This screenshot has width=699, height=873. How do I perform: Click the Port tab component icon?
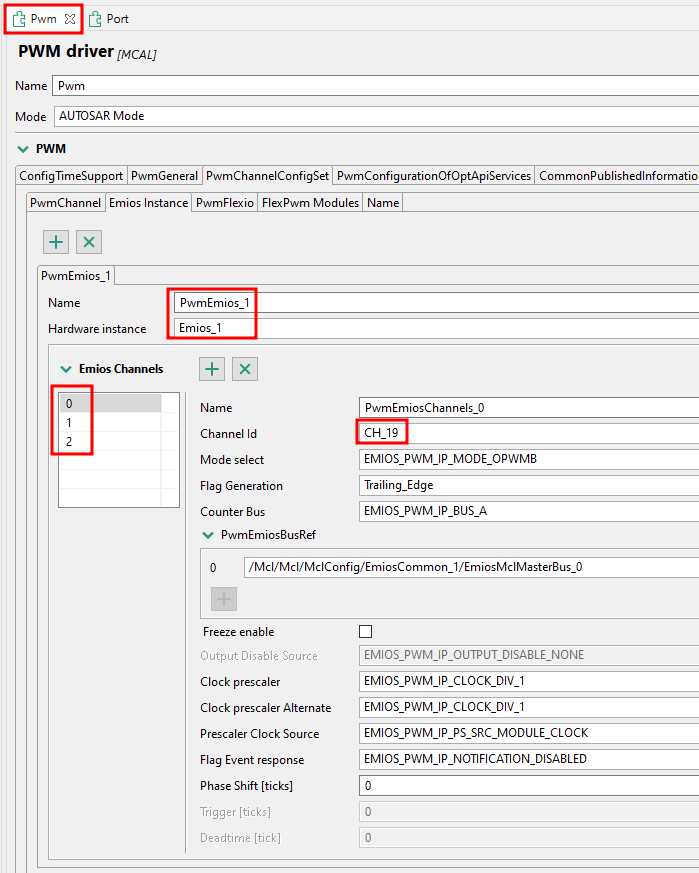pyautogui.click(x=95, y=19)
